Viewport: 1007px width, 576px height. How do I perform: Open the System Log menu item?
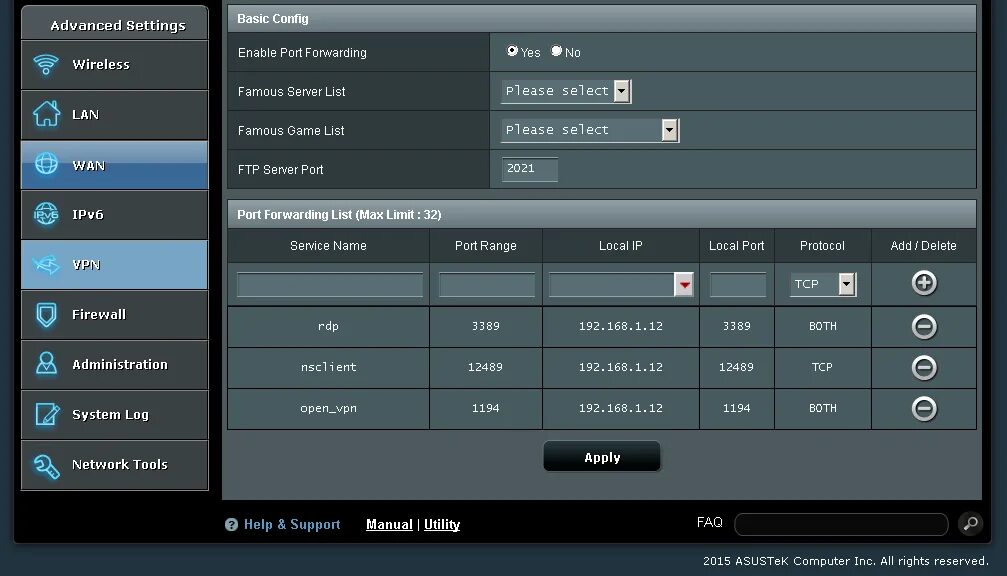[114, 414]
